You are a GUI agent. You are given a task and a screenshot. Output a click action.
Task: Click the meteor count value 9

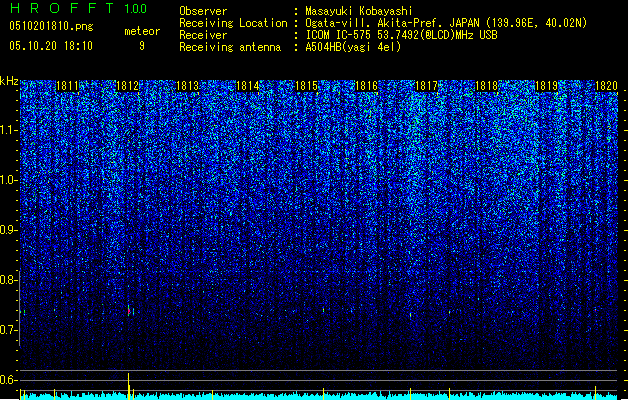point(142,46)
